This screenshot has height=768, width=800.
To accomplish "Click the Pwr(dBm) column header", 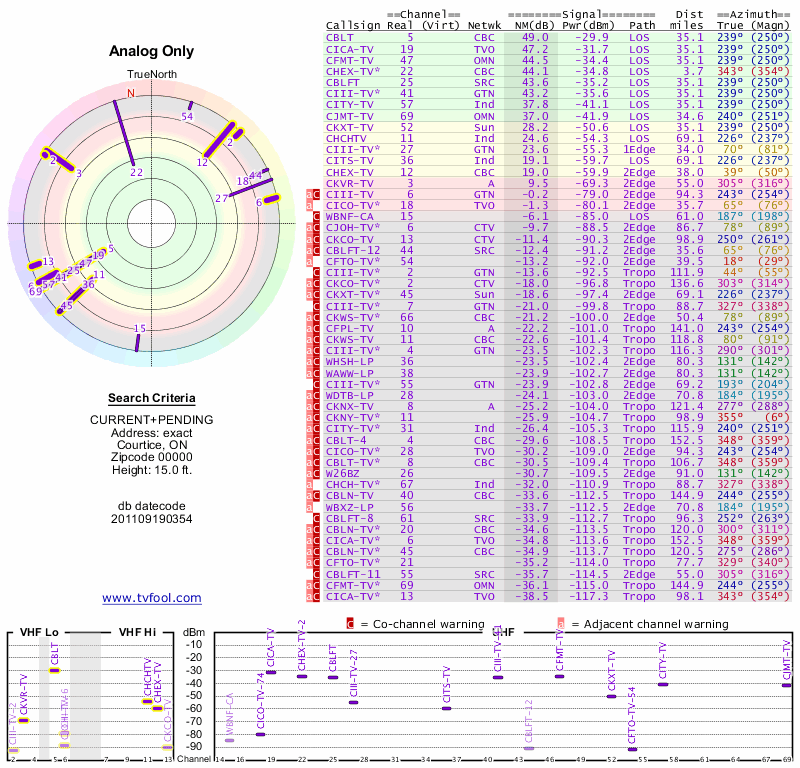I will [x=588, y=26].
